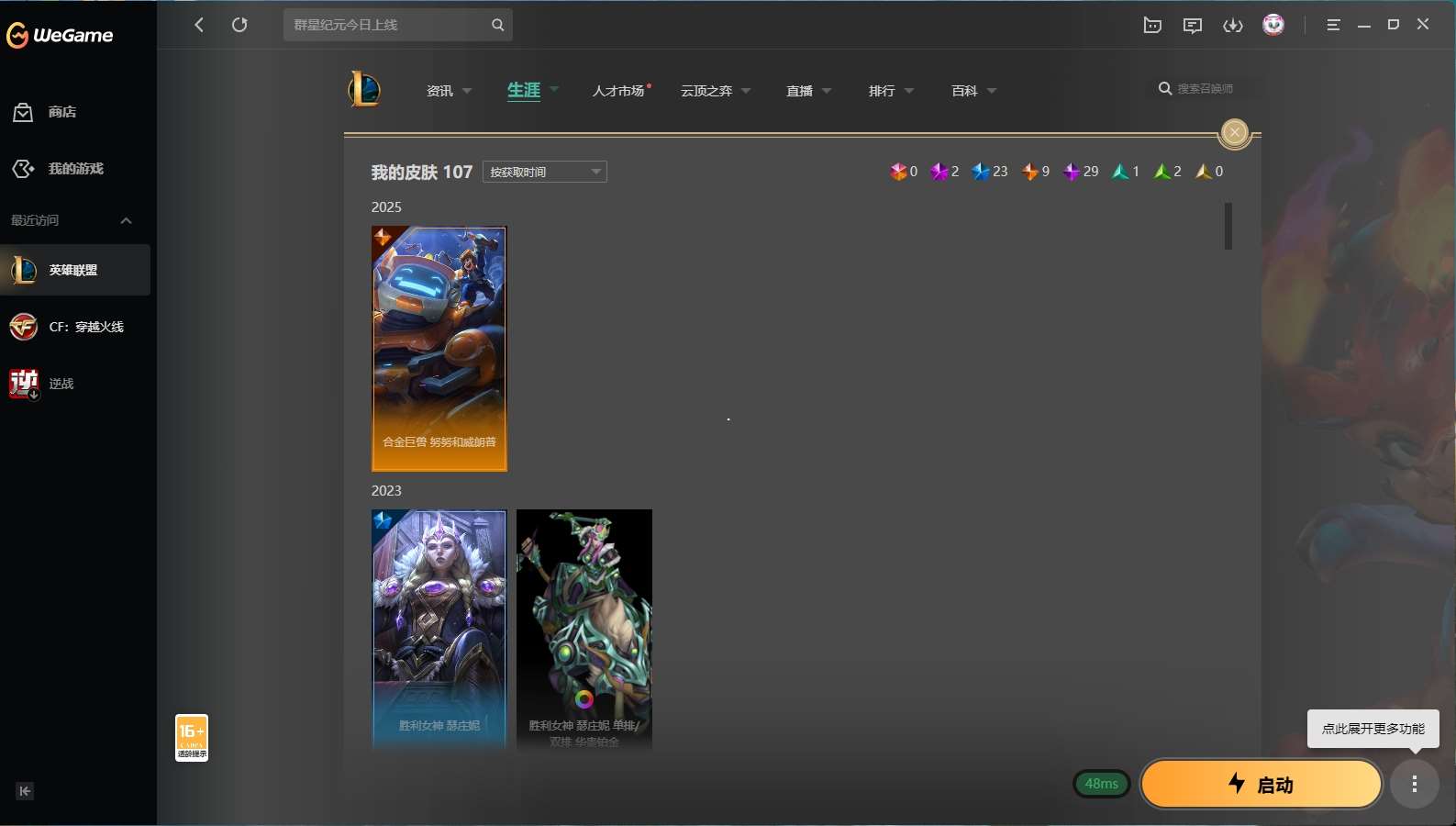Click the WeGame logo
Image resolution: width=1456 pixels, height=826 pixels.
click(60, 35)
